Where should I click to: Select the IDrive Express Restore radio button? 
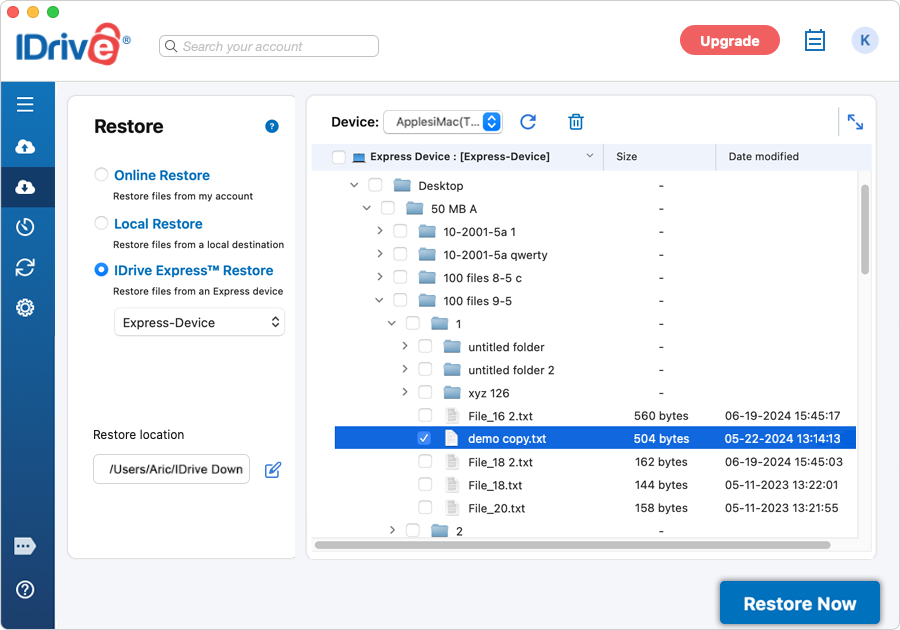coord(101,270)
